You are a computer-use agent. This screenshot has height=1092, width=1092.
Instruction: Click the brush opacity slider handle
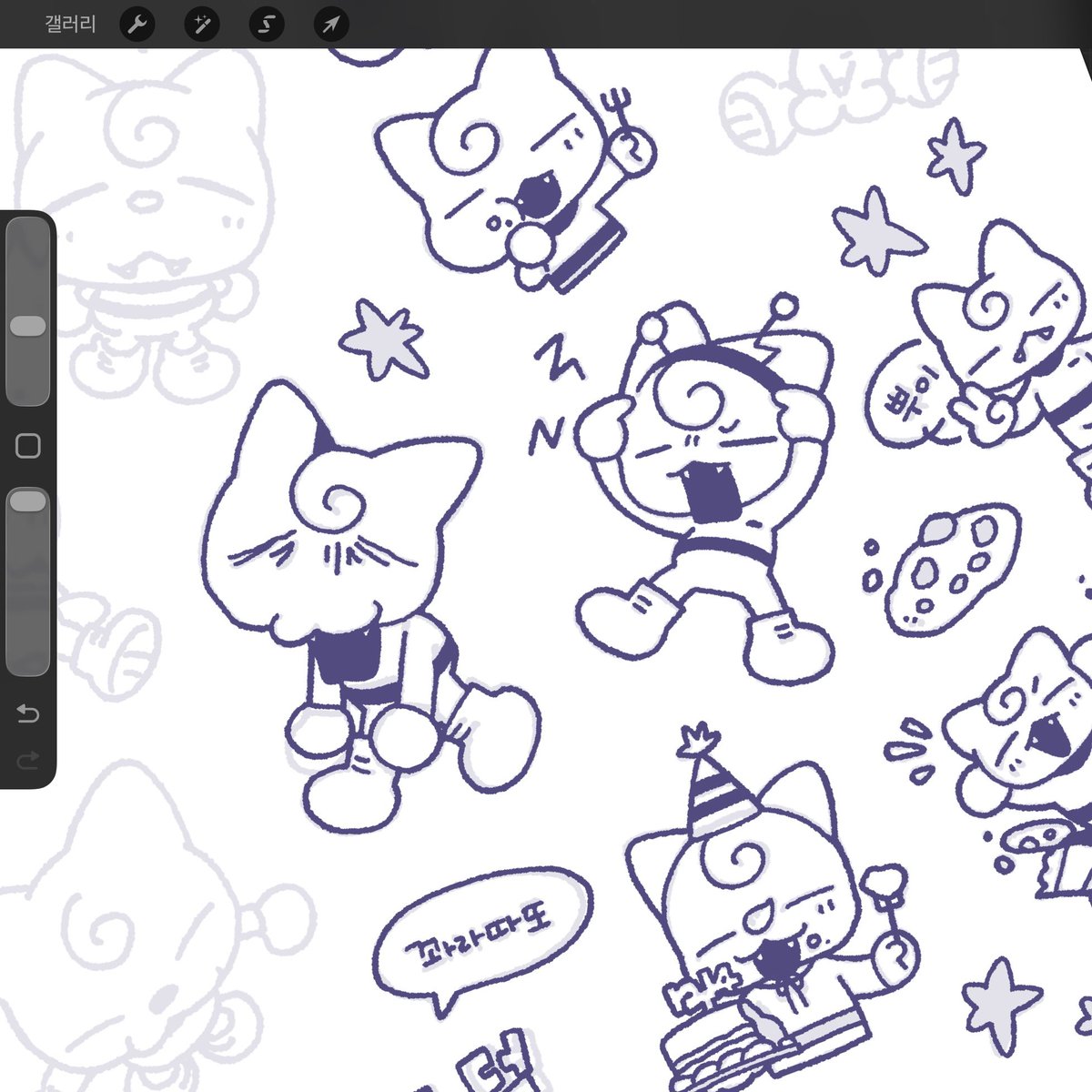coord(27,500)
